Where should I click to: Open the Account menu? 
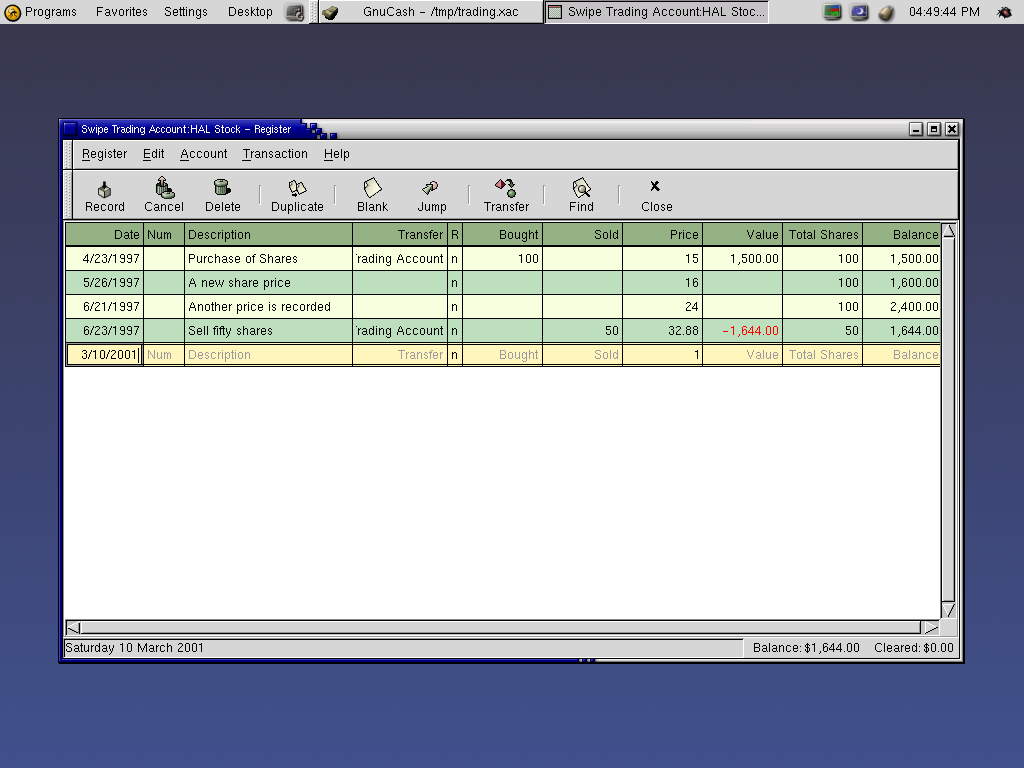click(204, 154)
